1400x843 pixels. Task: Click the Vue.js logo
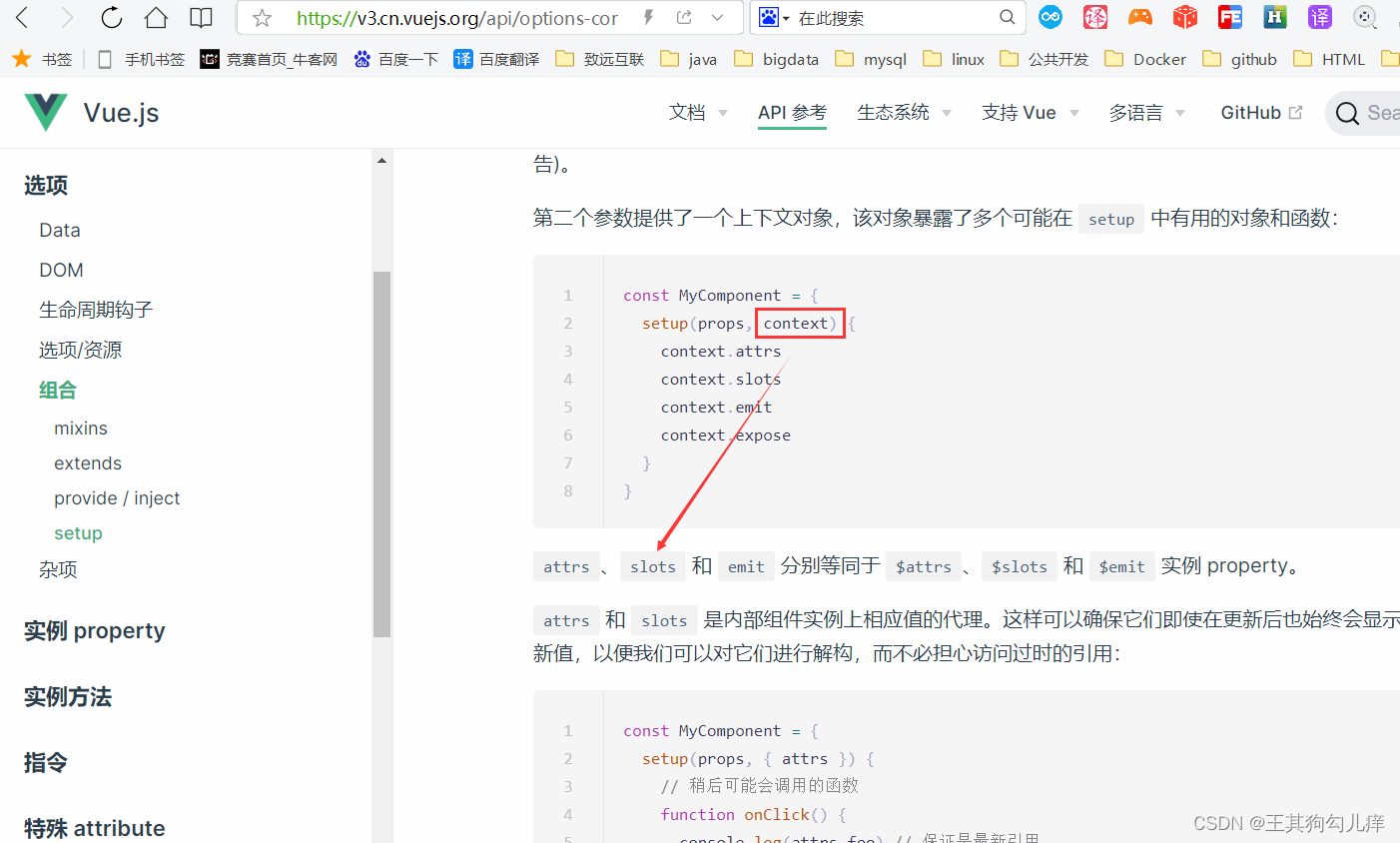(45, 112)
